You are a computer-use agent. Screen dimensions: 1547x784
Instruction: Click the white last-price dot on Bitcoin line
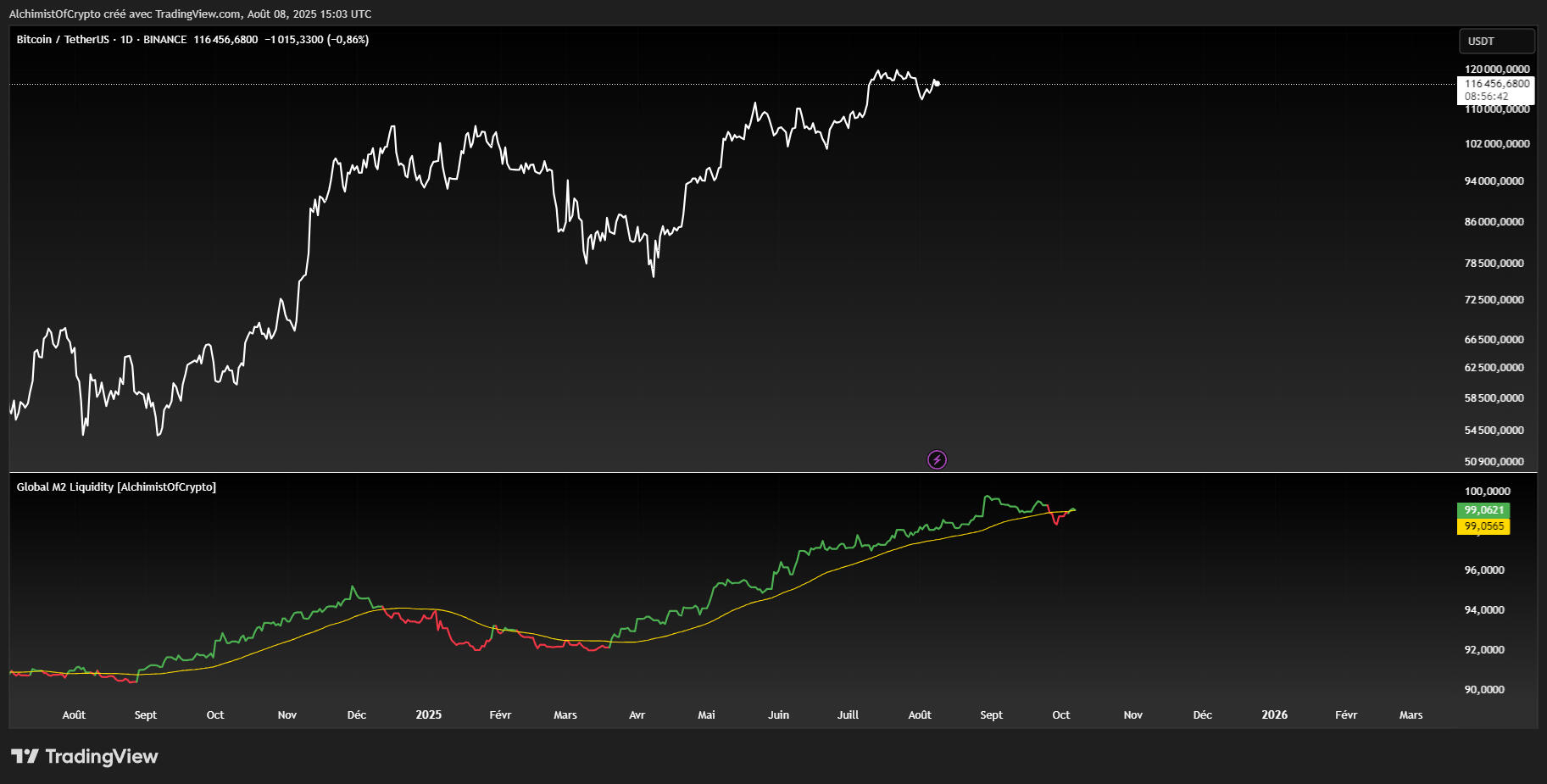click(x=937, y=83)
